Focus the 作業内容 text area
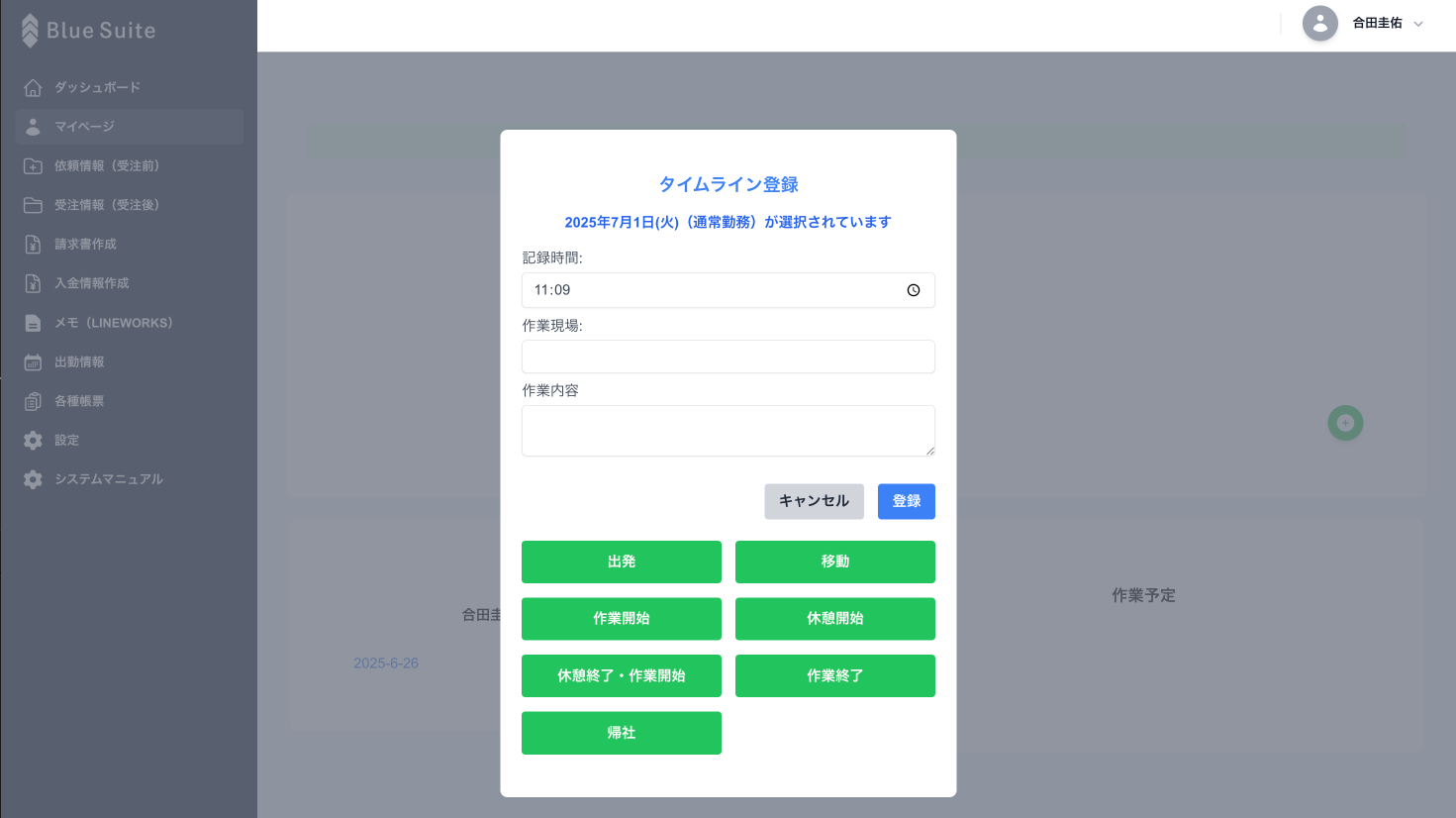 pyautogui.click(x=728, y=431)
